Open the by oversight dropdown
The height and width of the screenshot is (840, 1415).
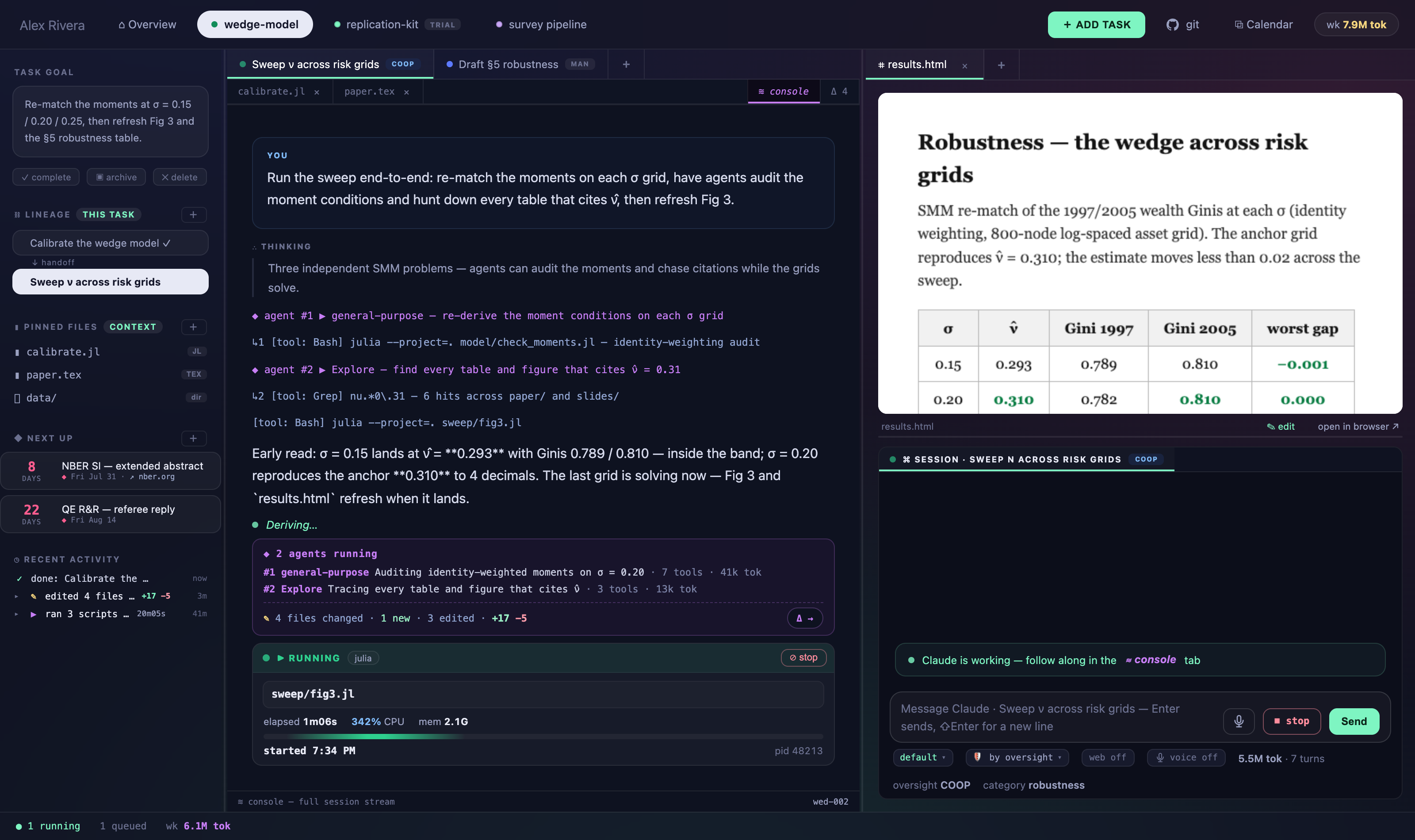[x=1017, y=757]
